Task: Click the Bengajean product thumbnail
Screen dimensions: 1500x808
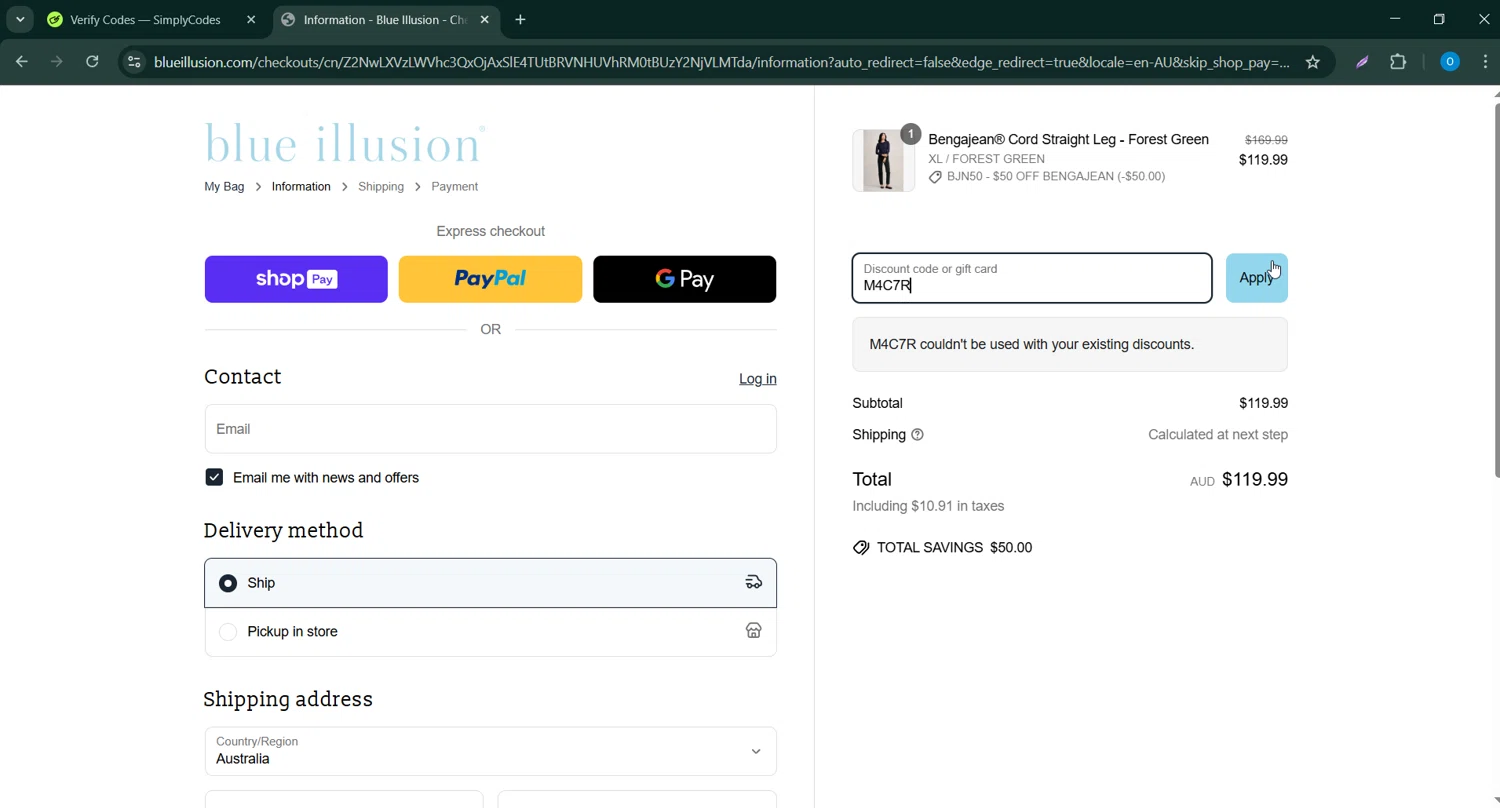Action: pos(883,160)
